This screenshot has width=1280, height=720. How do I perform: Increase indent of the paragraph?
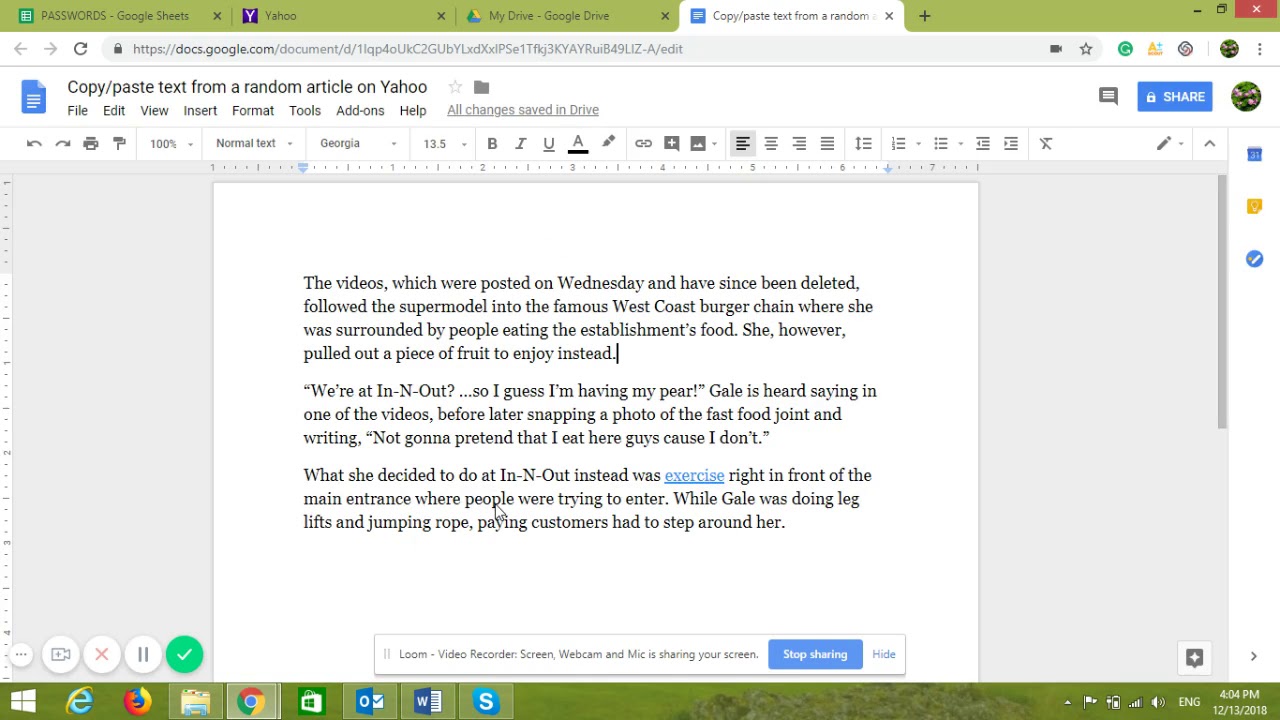click(1011, 144)
